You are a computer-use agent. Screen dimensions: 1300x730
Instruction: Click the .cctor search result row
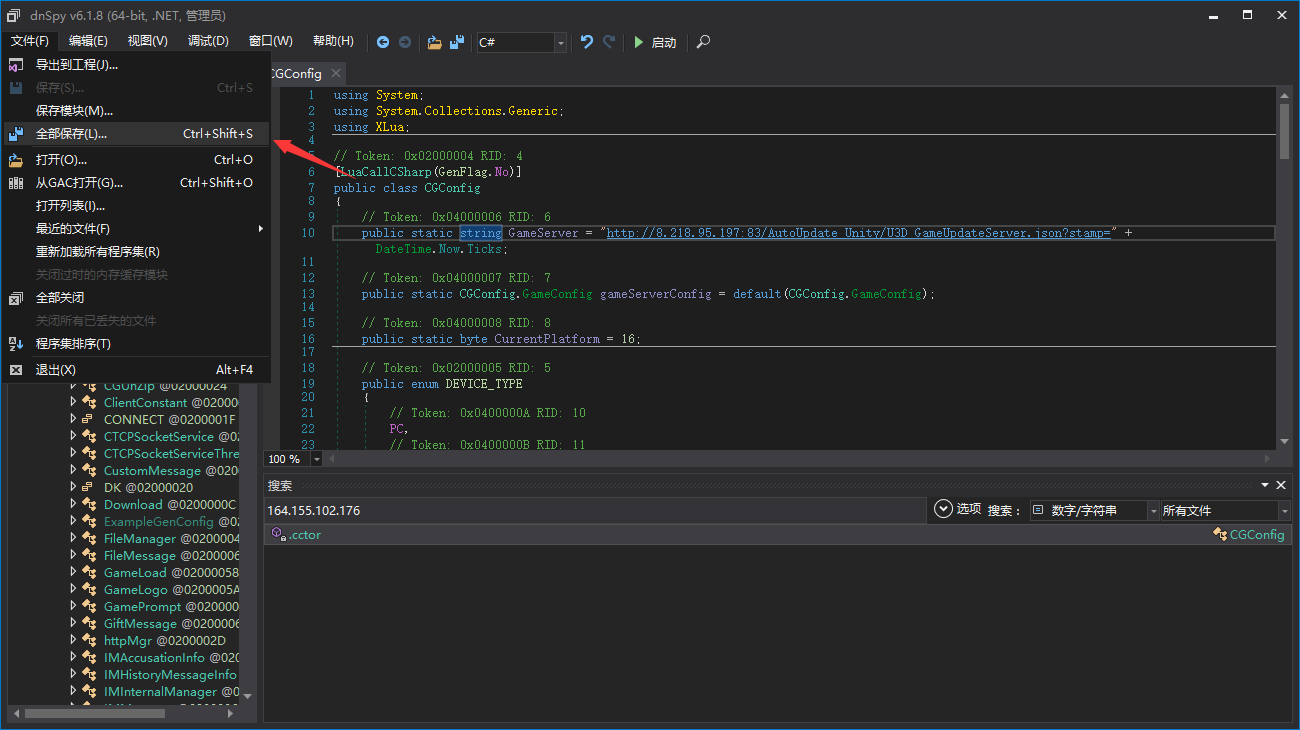click(x=305, y=535)
